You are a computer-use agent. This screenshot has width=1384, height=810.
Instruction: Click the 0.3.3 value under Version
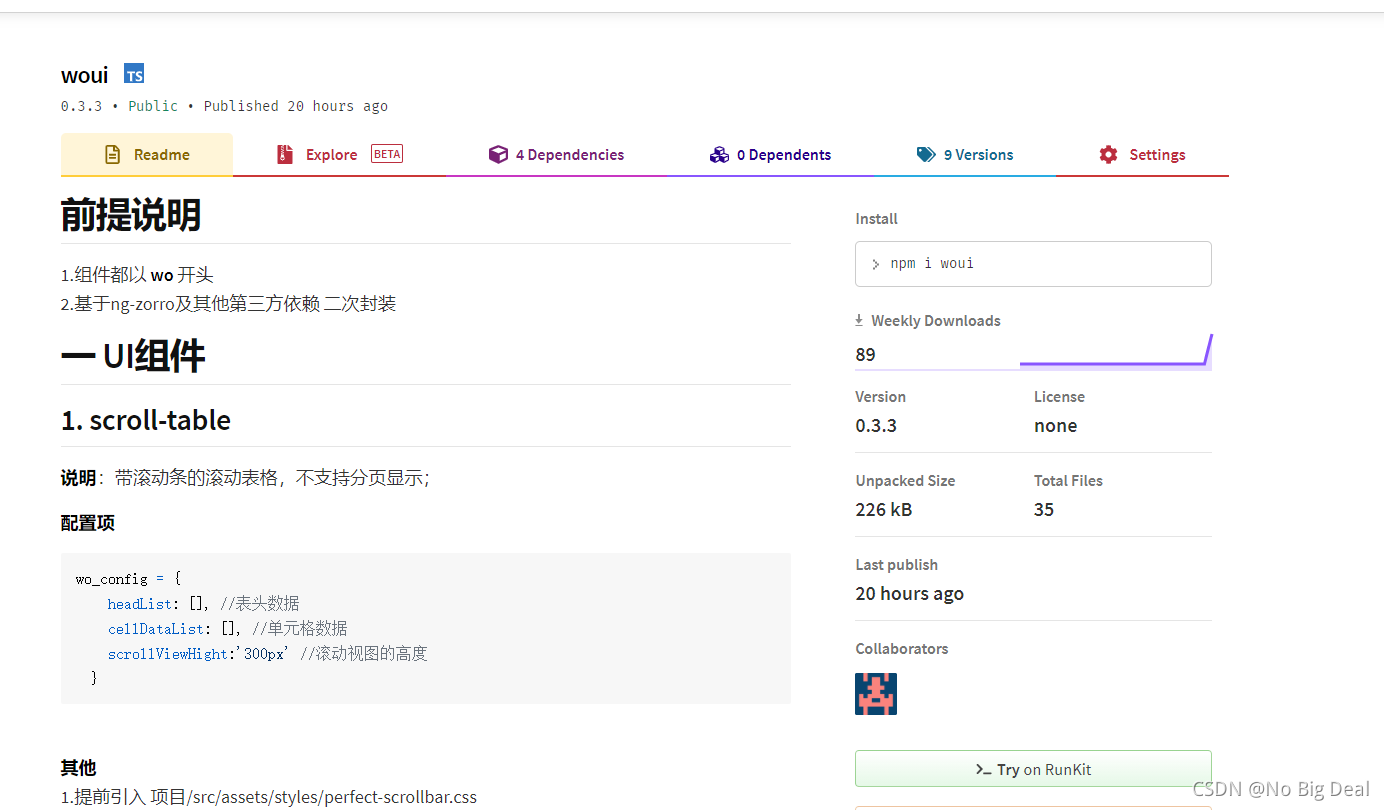pyautogui.click(x=876, y=425)
